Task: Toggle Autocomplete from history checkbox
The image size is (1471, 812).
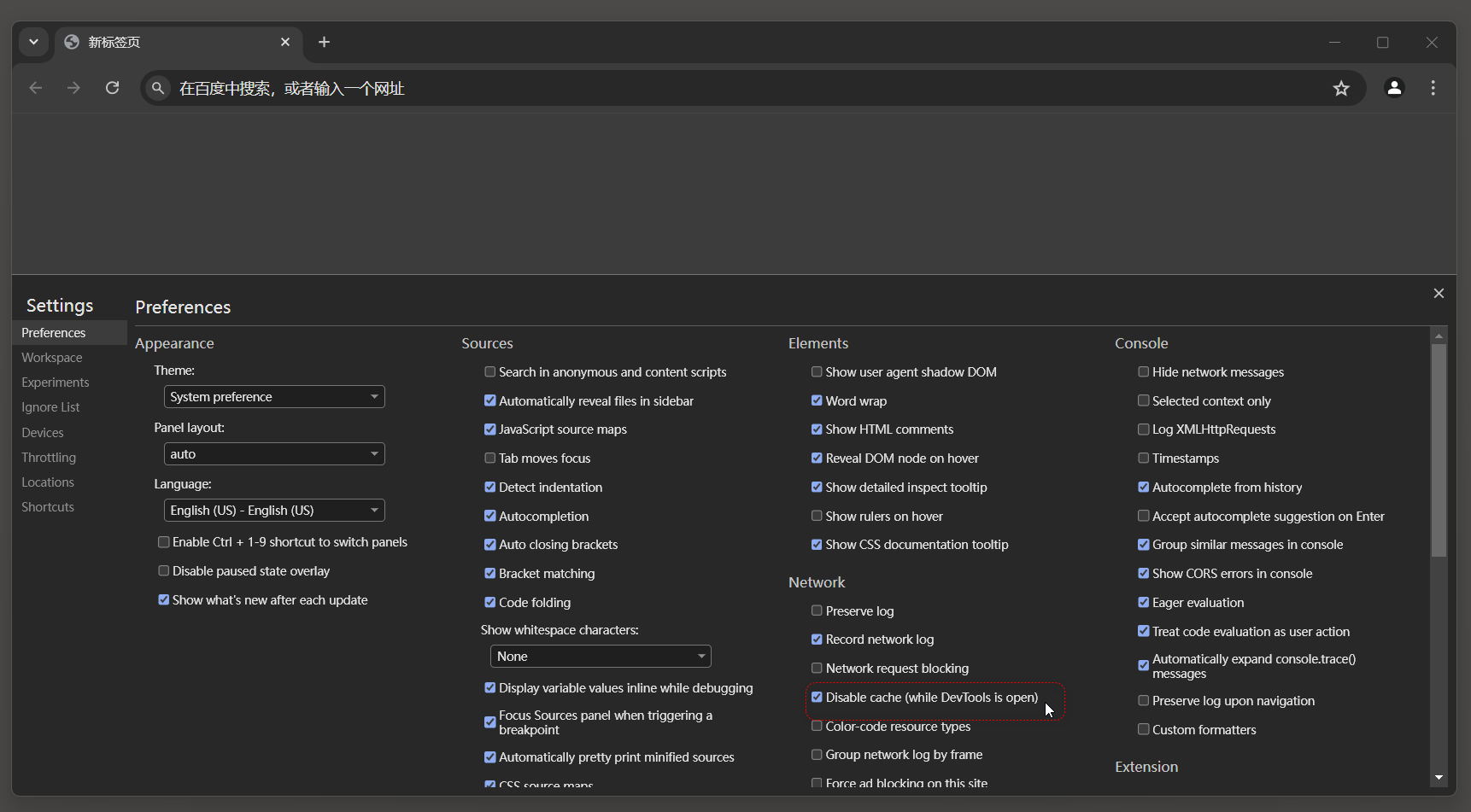Action: [1144, 488]
